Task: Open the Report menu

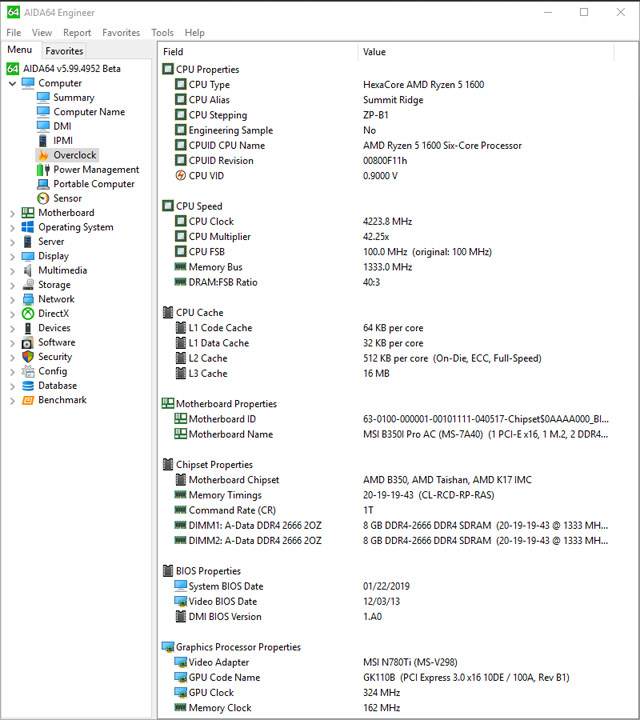Action: tap(77, 33)
